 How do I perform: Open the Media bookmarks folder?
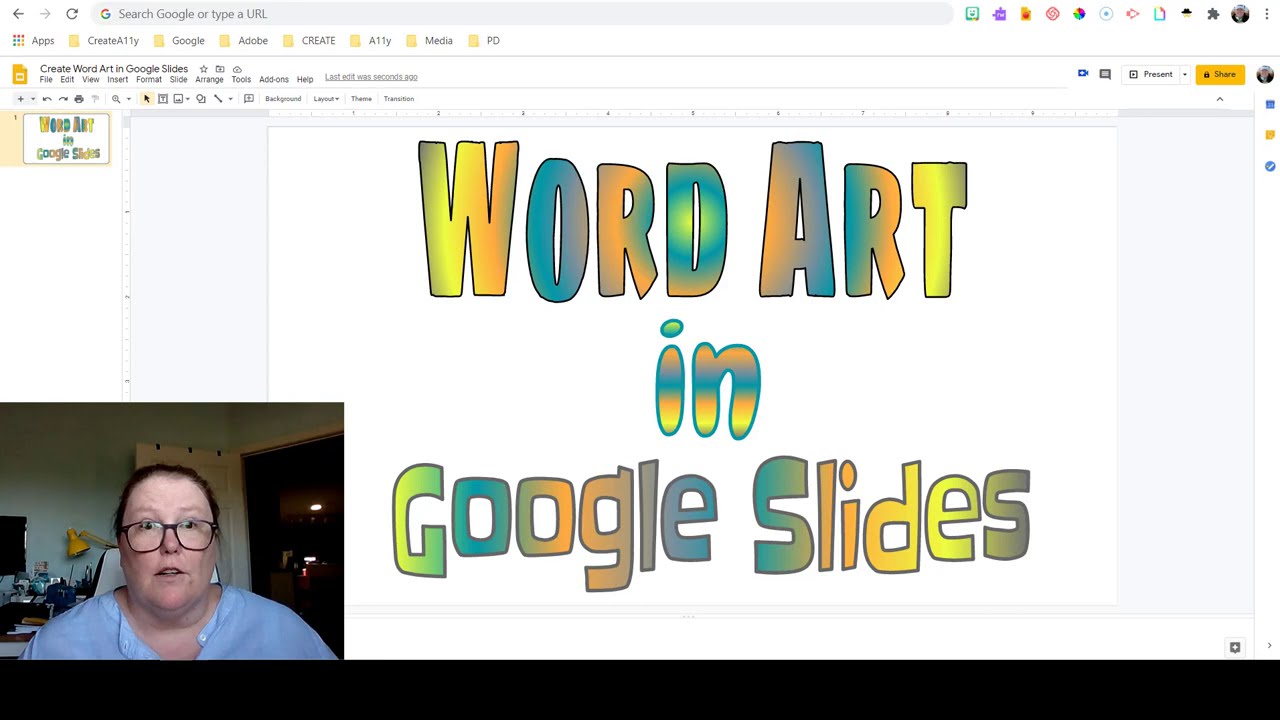click(430, 41)
